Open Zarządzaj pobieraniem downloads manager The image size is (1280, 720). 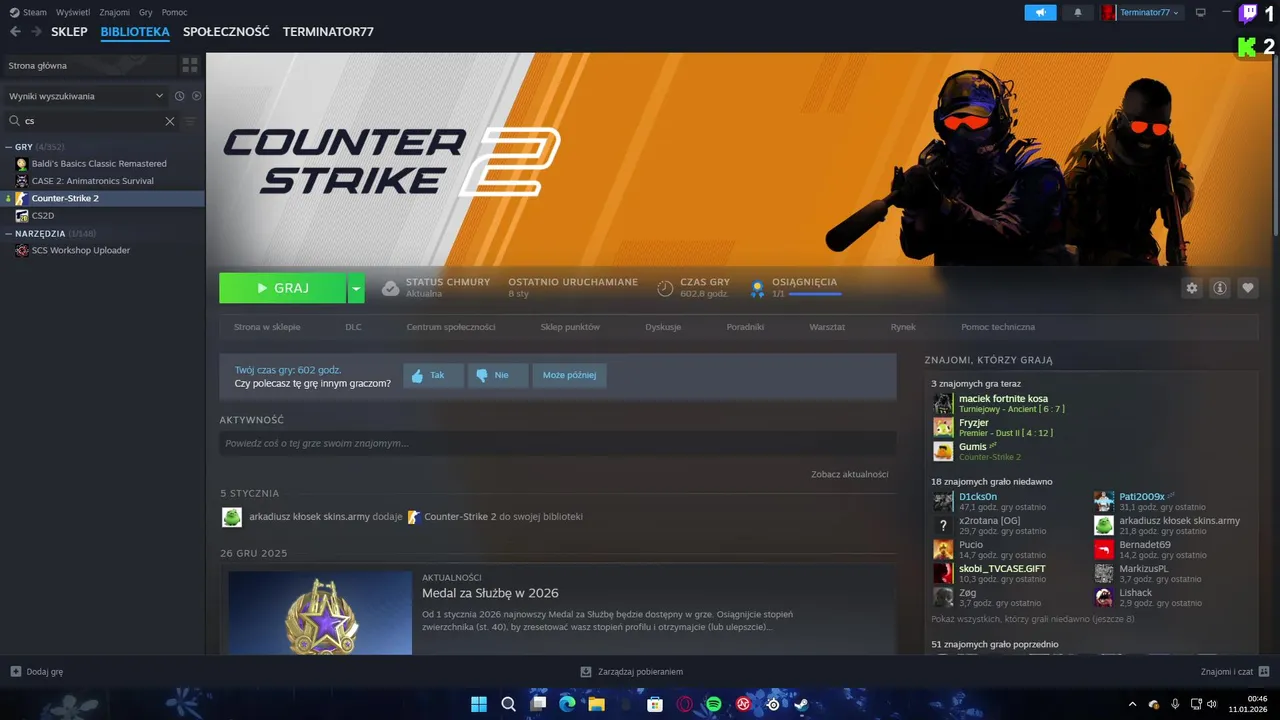(632, 672)
